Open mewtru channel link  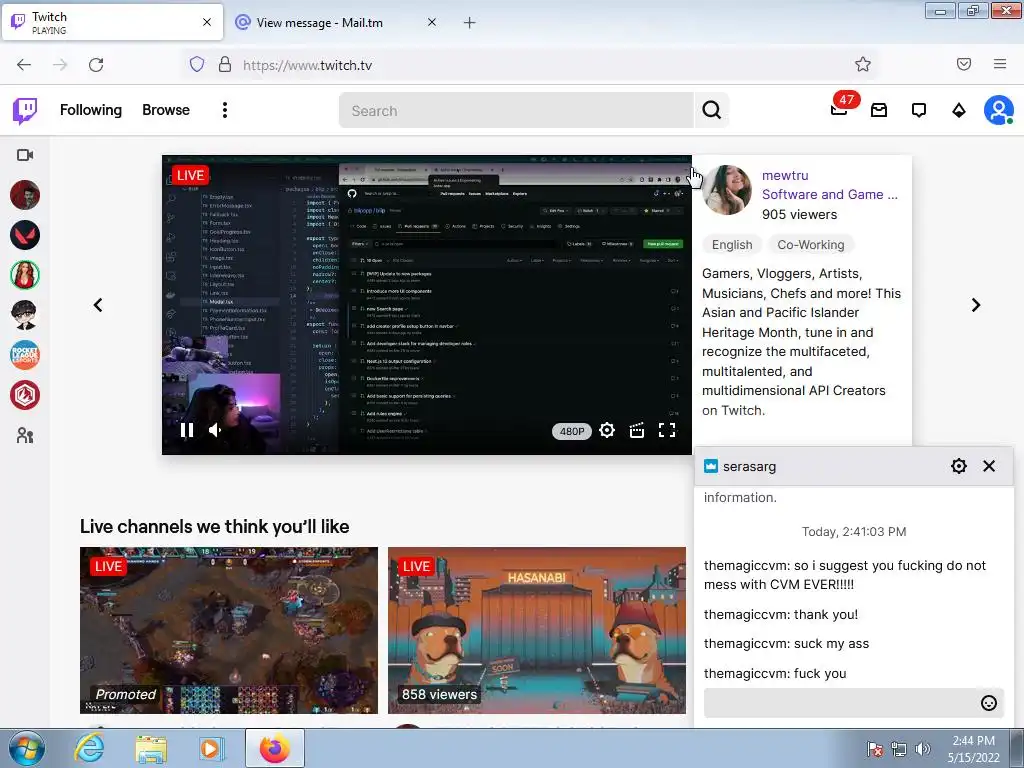click(x=785, y=175)
